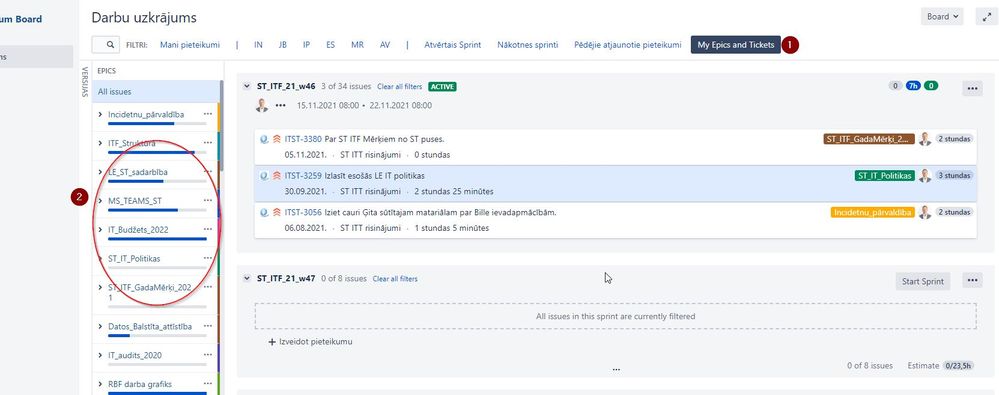Click the orange Incidetnu_pārvaldība epic label
The height and width of the screenshot is (395, 999).
[x=873, y=213]
